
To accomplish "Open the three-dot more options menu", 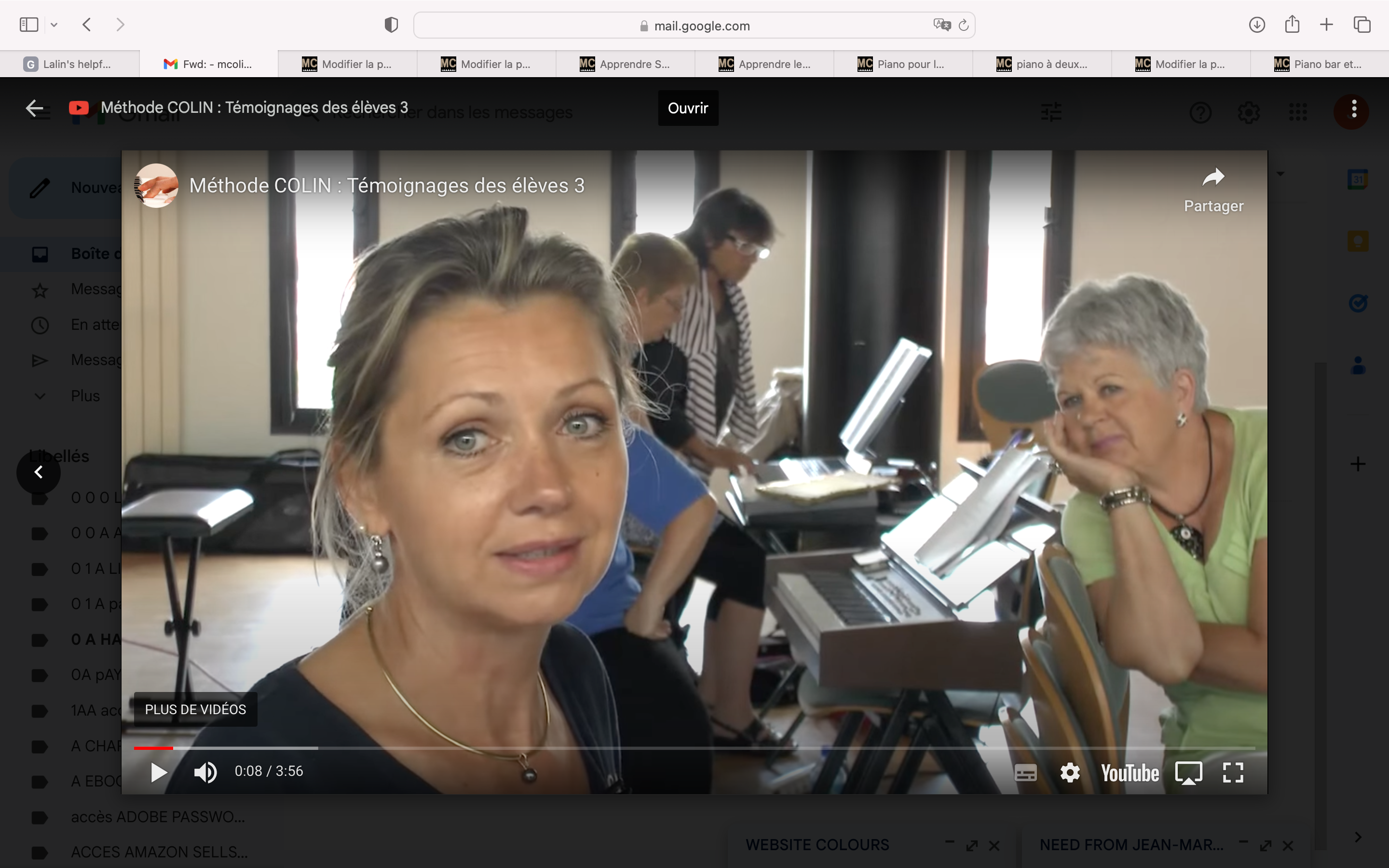I will (x=1354, y=108).
